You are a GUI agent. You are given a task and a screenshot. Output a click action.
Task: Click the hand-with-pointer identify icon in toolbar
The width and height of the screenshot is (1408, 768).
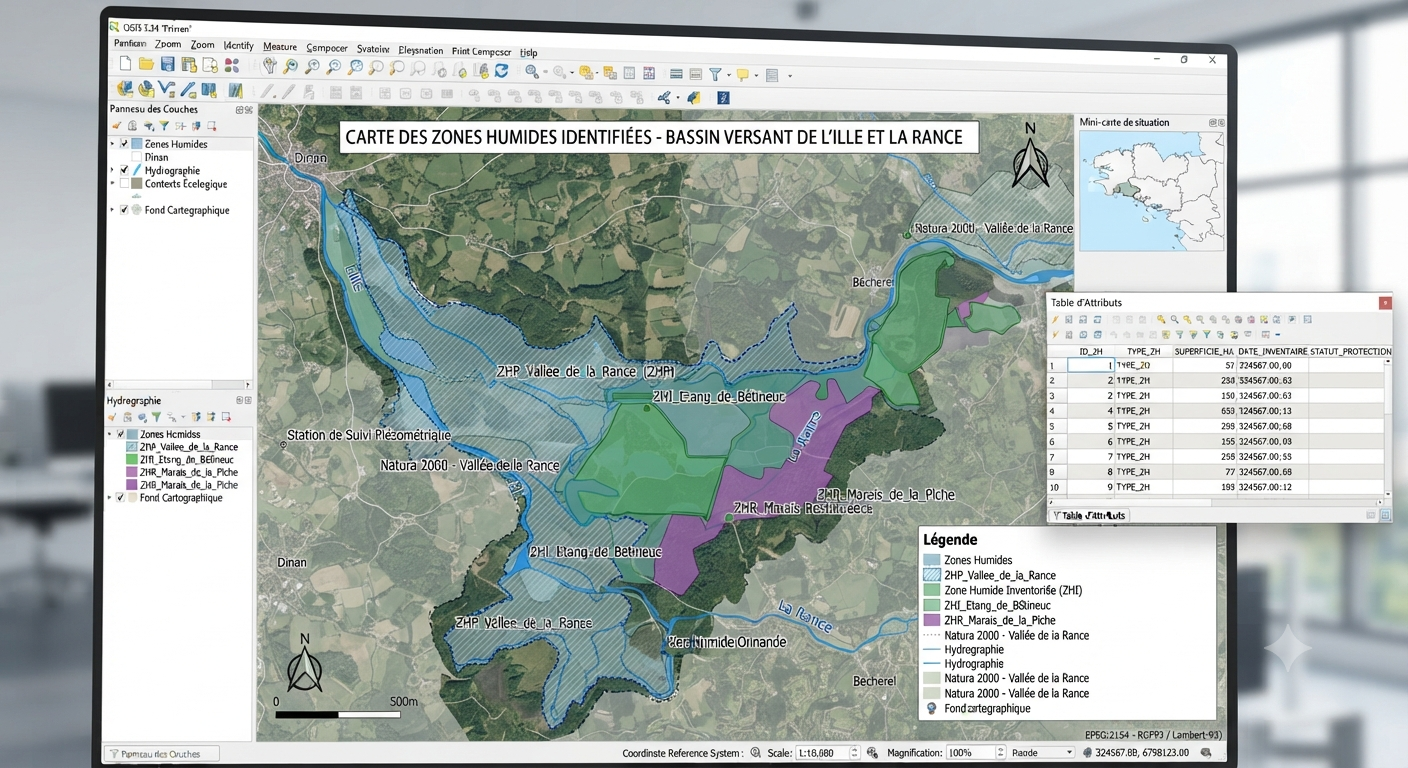coord(268,66)
